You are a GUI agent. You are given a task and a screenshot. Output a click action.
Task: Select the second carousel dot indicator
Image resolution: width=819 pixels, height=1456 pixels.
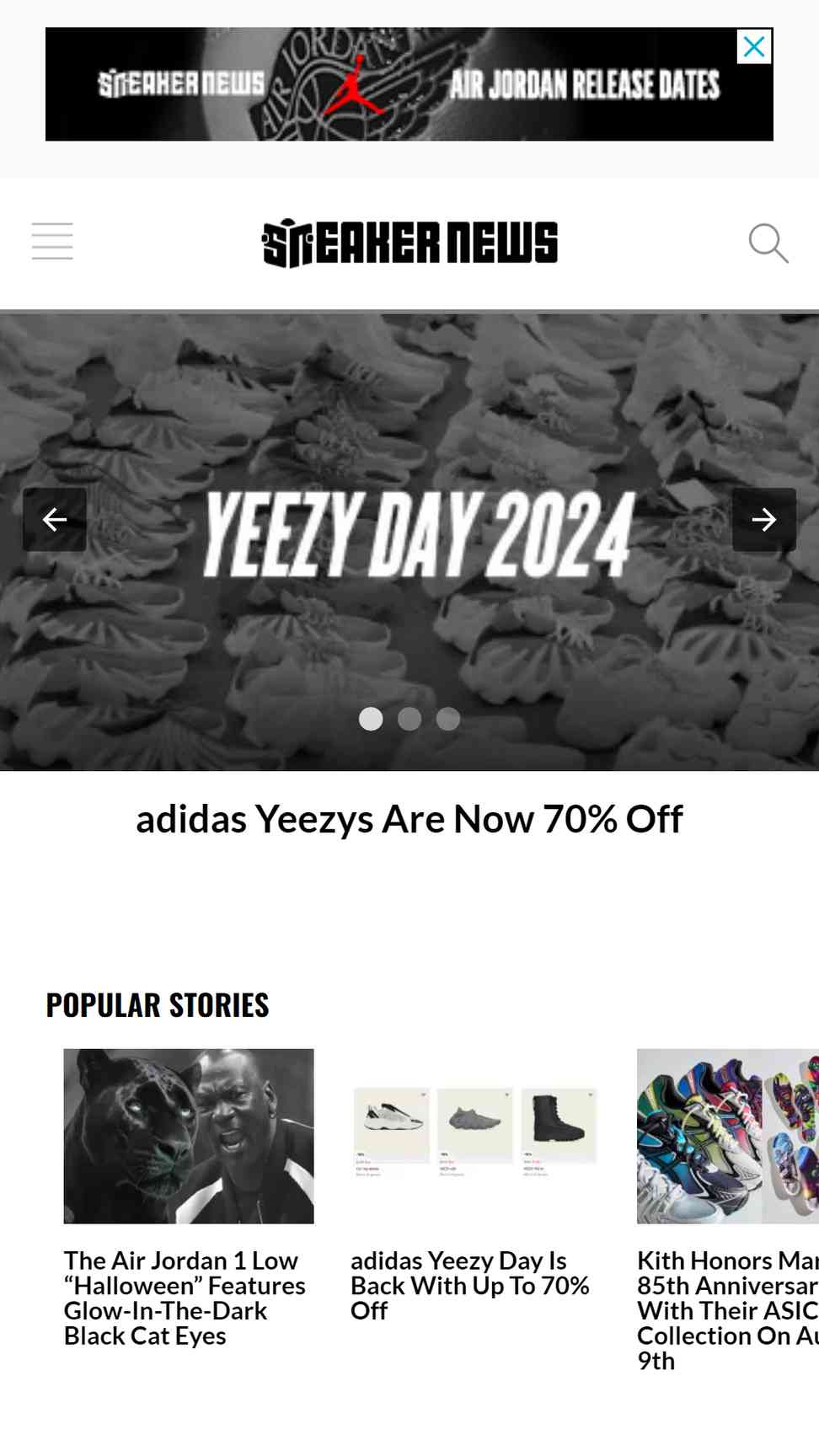[409, 719]
